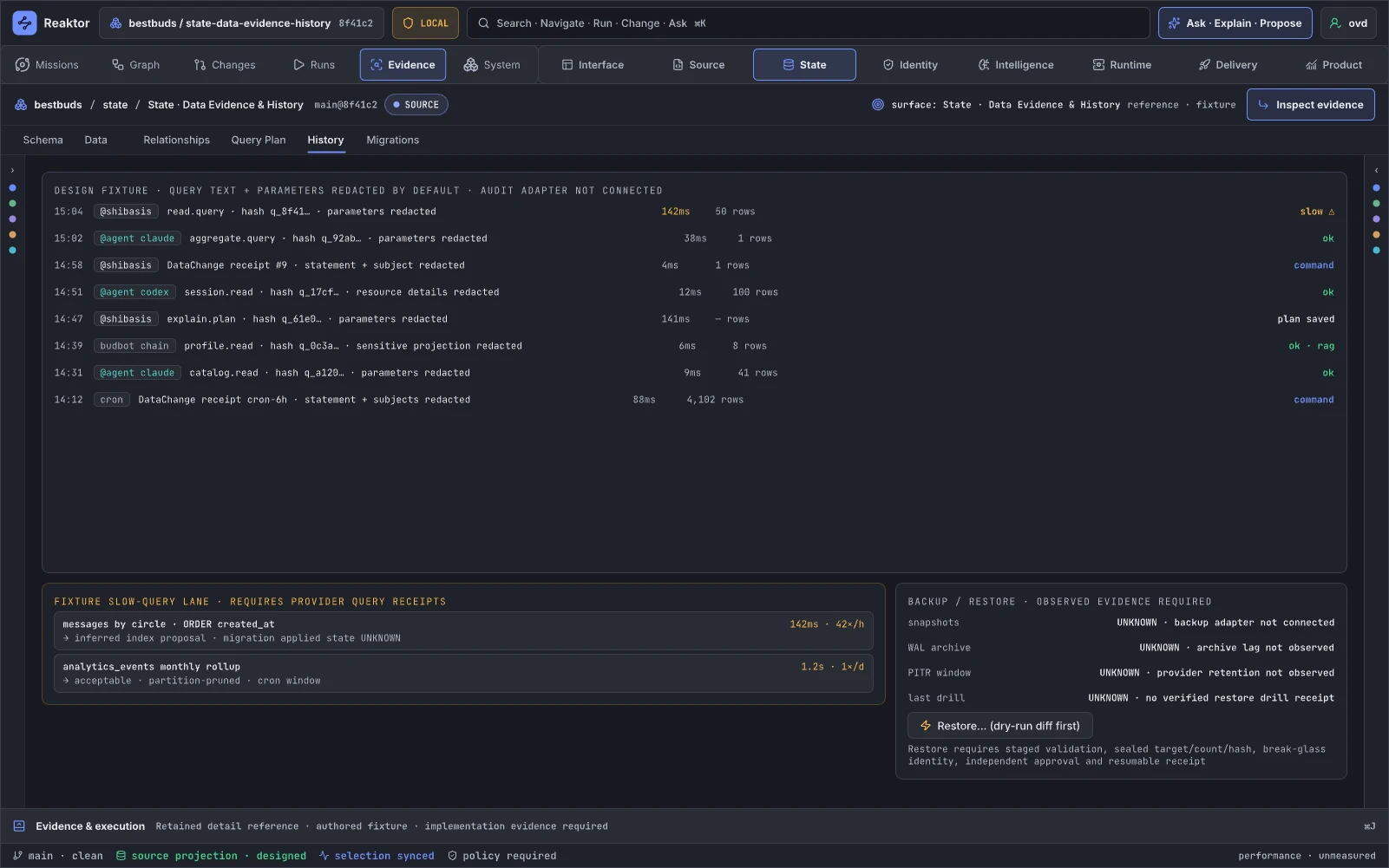Open the ovd user account menu
This screenshot has width=1389, height=868.
1348,23
